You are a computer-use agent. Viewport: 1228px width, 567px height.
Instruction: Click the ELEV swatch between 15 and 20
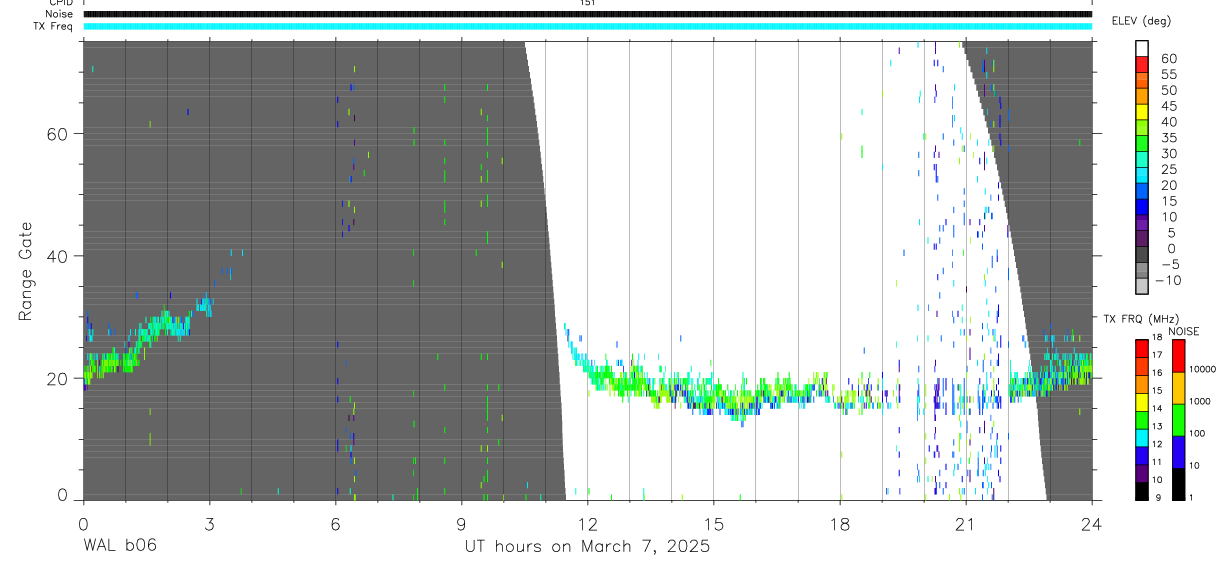(1142, 192)
